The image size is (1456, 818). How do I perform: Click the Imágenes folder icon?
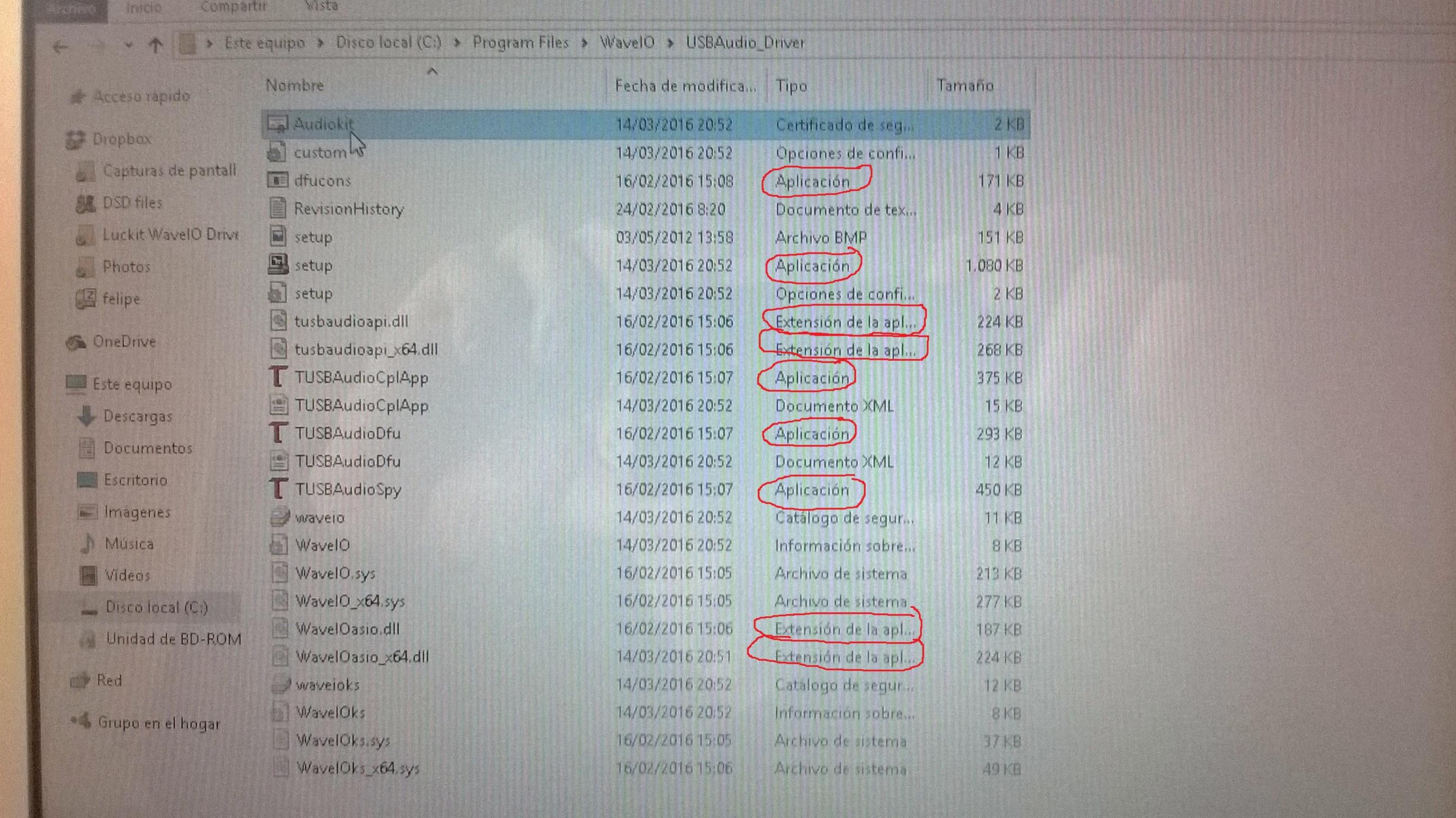tap(87, 512)
